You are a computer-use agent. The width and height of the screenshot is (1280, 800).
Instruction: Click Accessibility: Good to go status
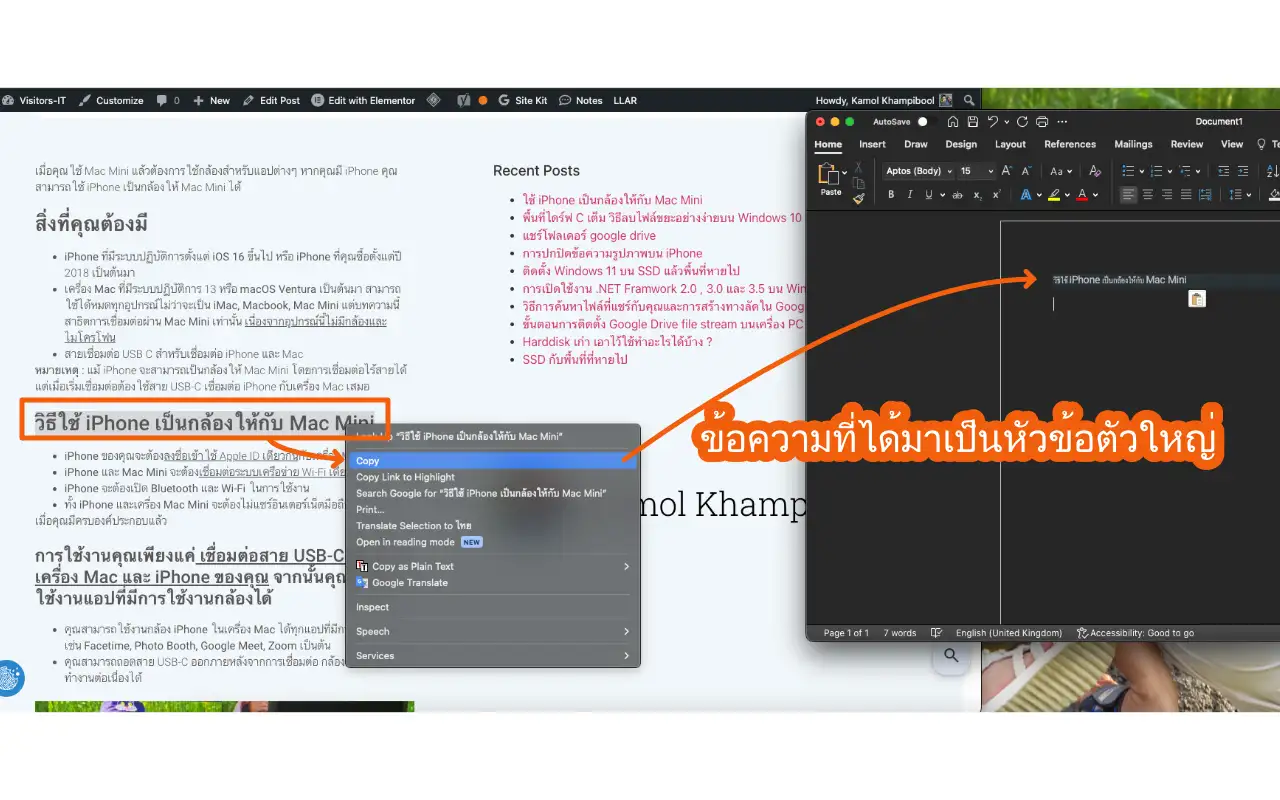(1135, 633)
